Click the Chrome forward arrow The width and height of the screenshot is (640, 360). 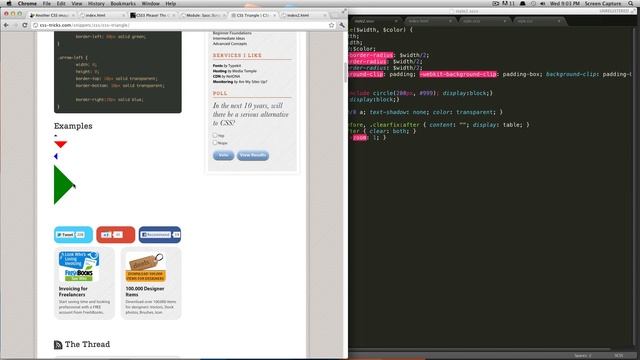tap(15, 25)
